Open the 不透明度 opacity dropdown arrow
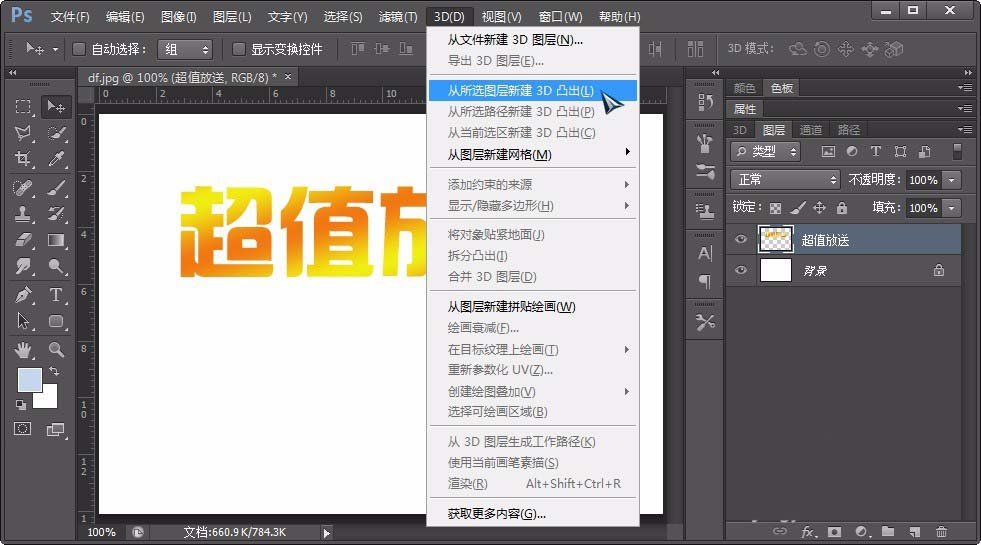 click(952, 180)
